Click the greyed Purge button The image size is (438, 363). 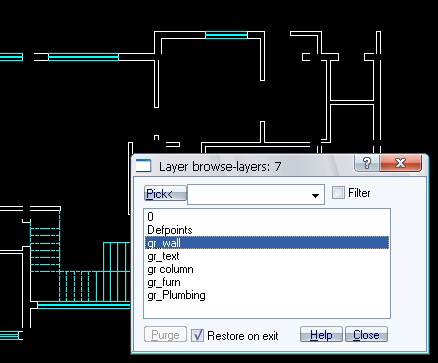click(165, 335)
